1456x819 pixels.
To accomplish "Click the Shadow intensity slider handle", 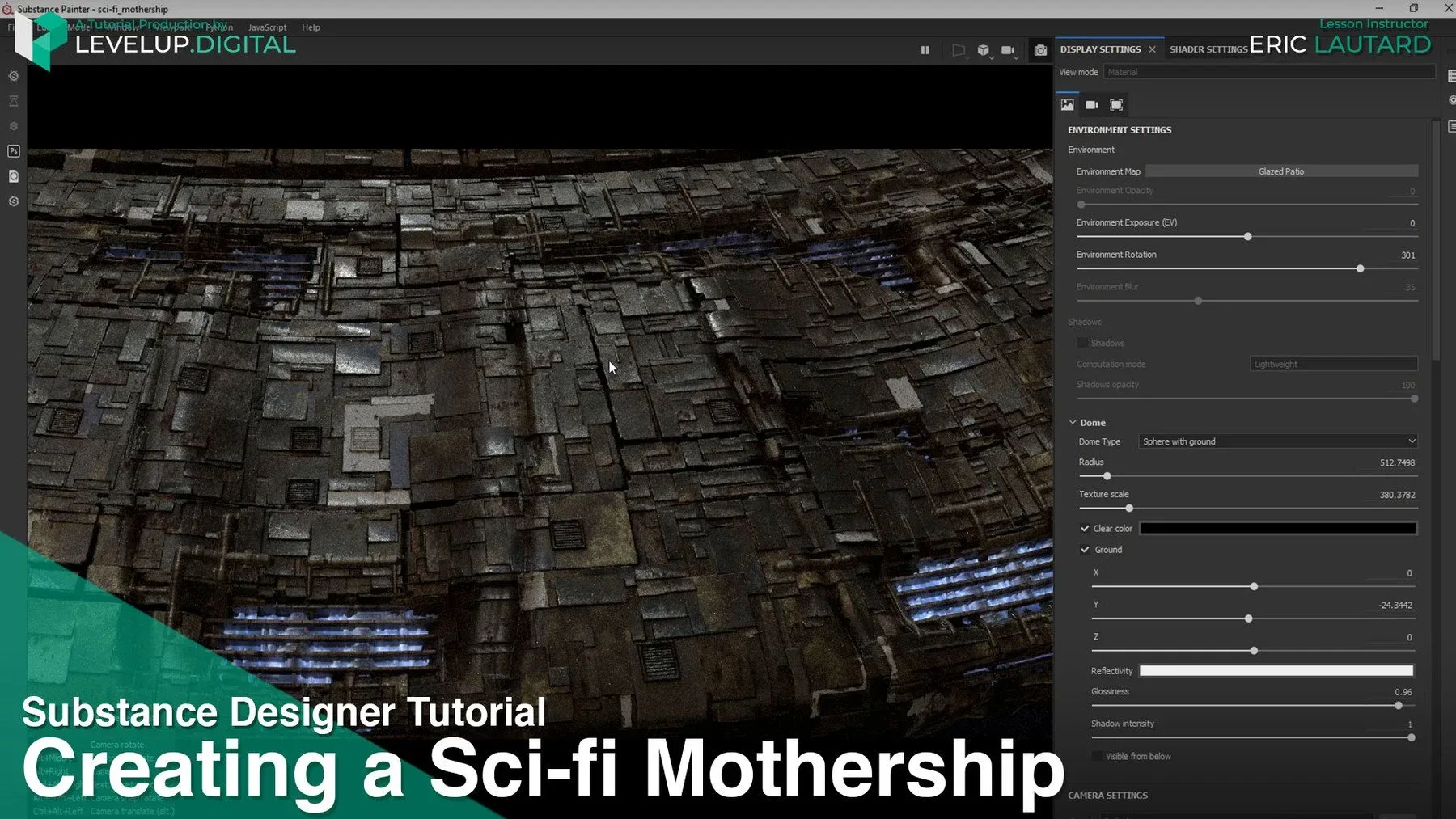I will coord(1412,738).
